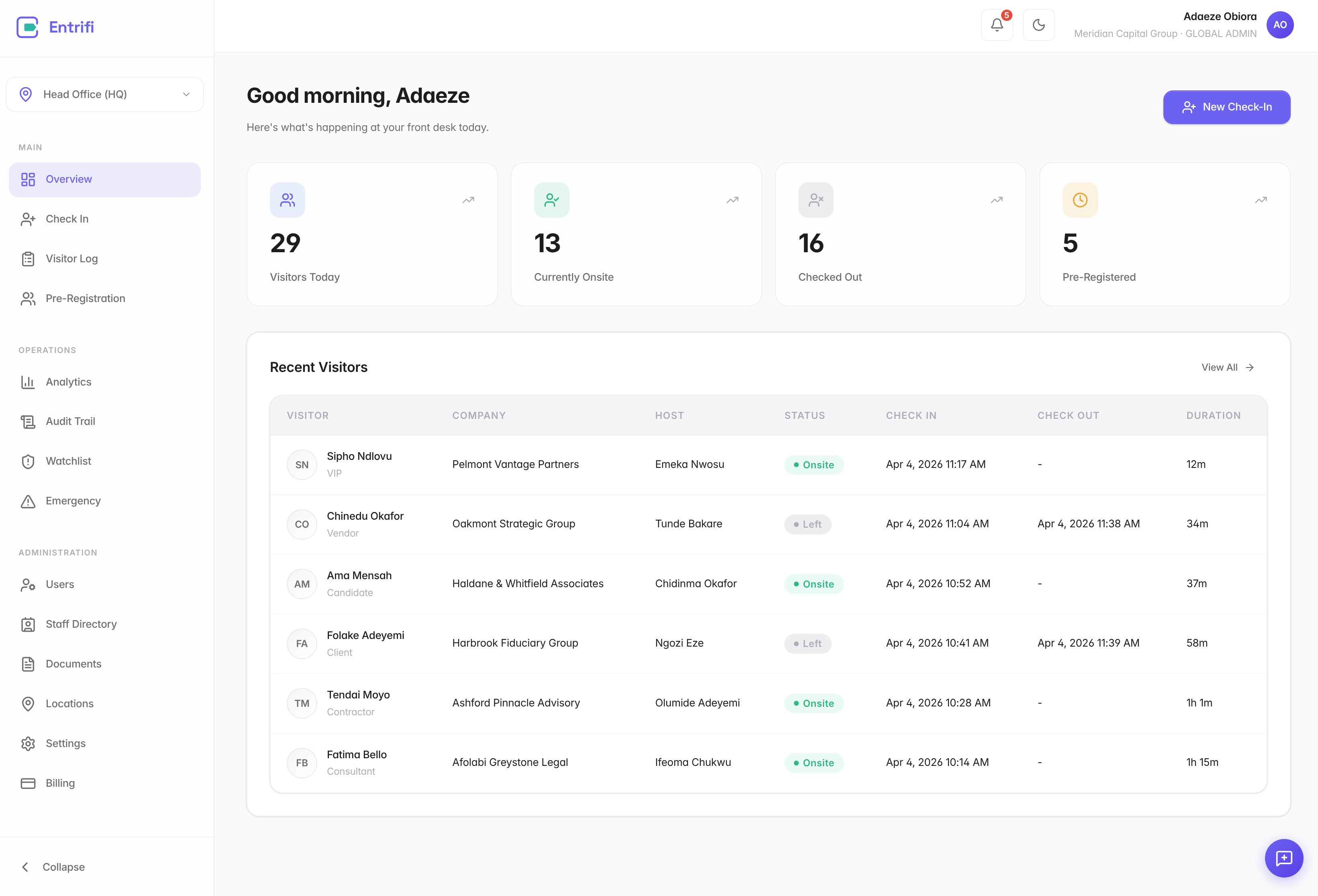Click the Currently Onsite person-check icon
This screenshot has width=1318, height=896.
pyautogui.click(x=551, y=200)
